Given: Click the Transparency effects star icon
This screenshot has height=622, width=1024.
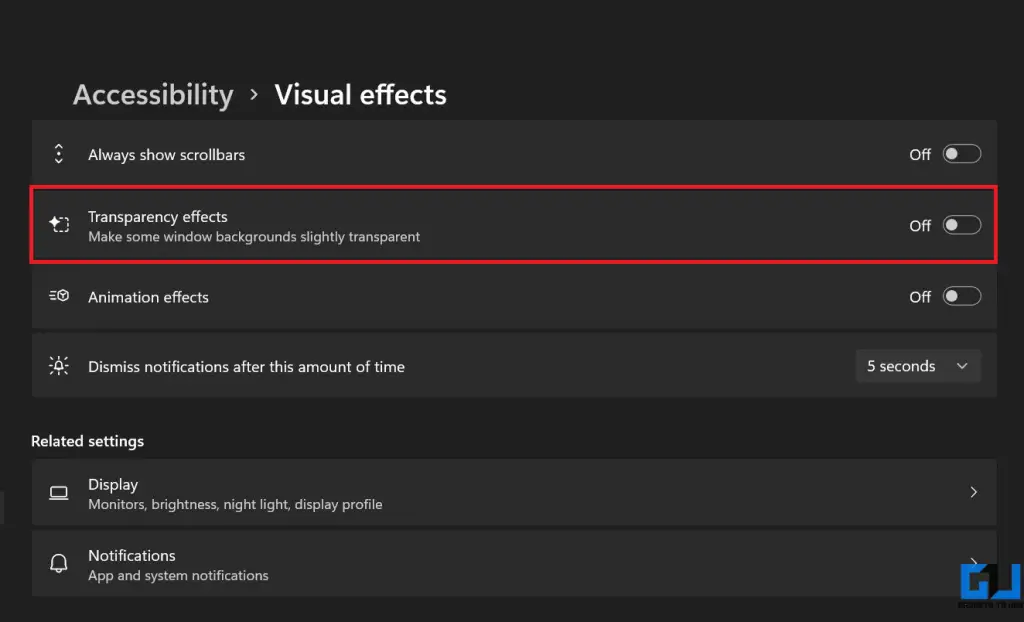Looking at the screenshot, I should tap(58, 225).
